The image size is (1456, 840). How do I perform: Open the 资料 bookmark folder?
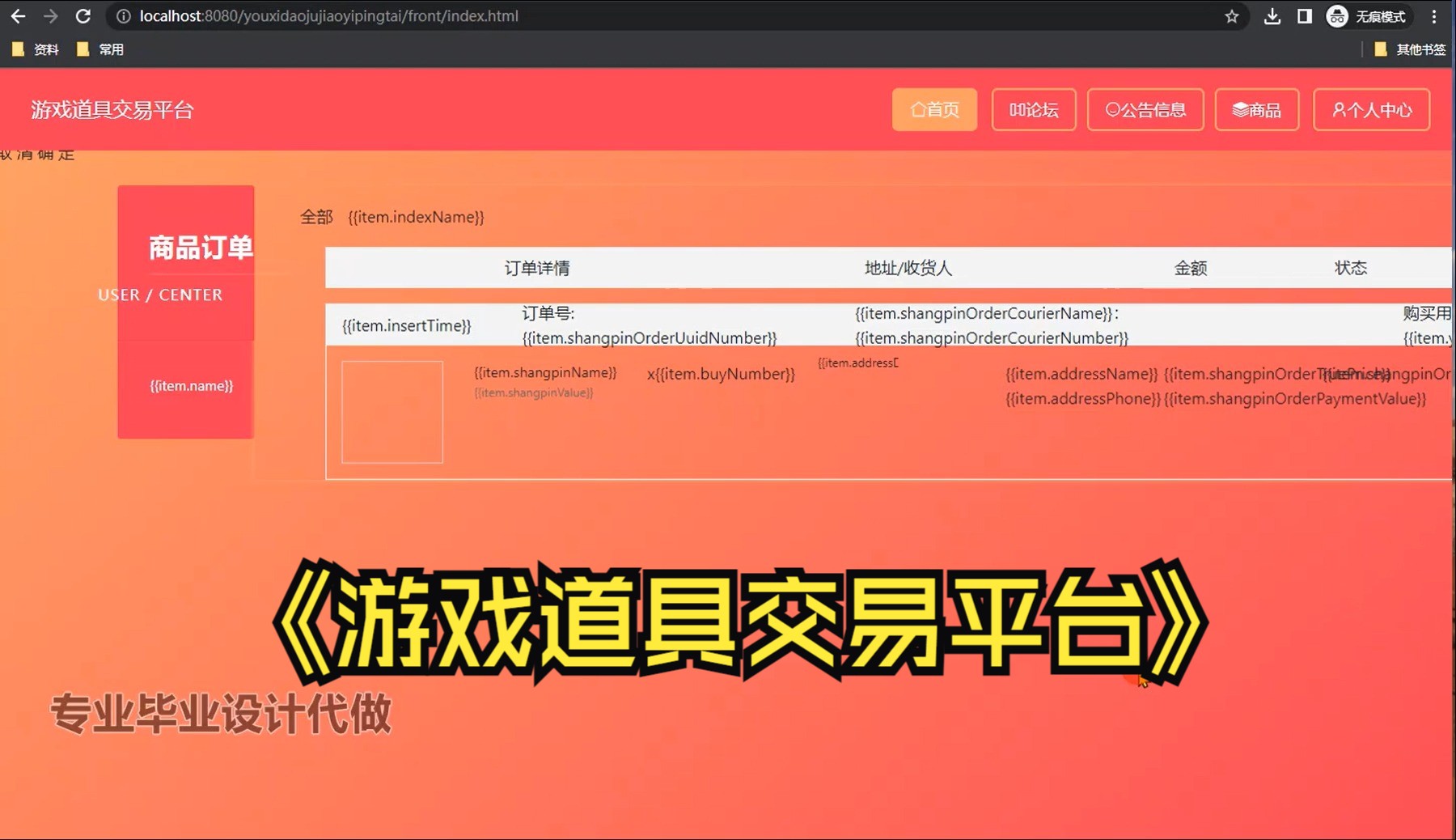36,49
